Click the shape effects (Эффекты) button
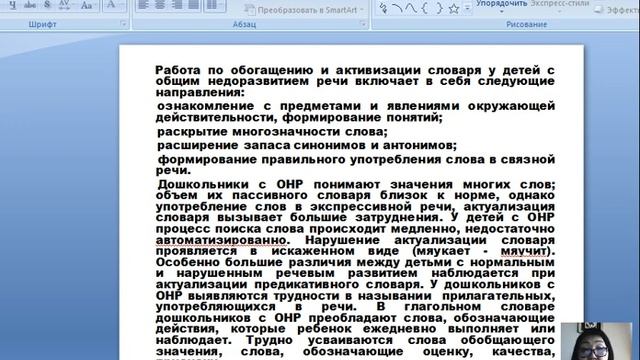Screen dimensions: 640x360 [x=617, y=10]
